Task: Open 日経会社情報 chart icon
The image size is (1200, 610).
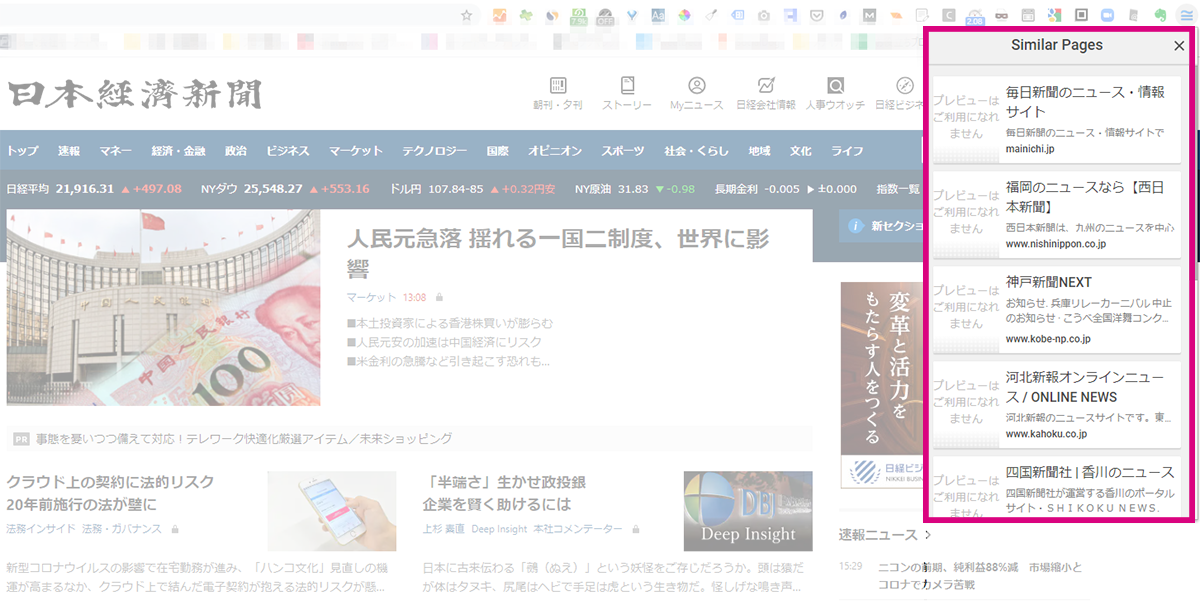Action: click(x=766, y=93)
